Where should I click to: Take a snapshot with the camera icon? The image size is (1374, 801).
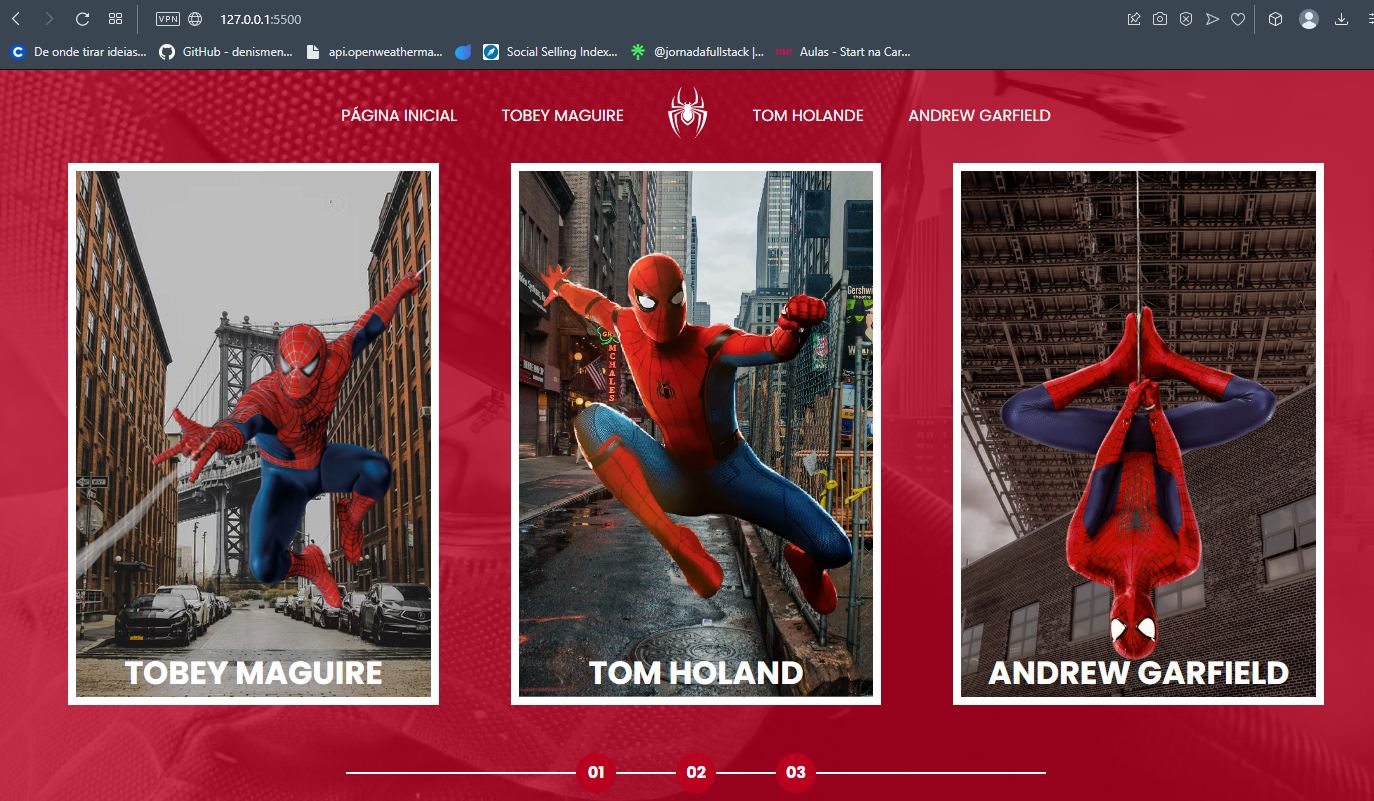[1159, 19]
